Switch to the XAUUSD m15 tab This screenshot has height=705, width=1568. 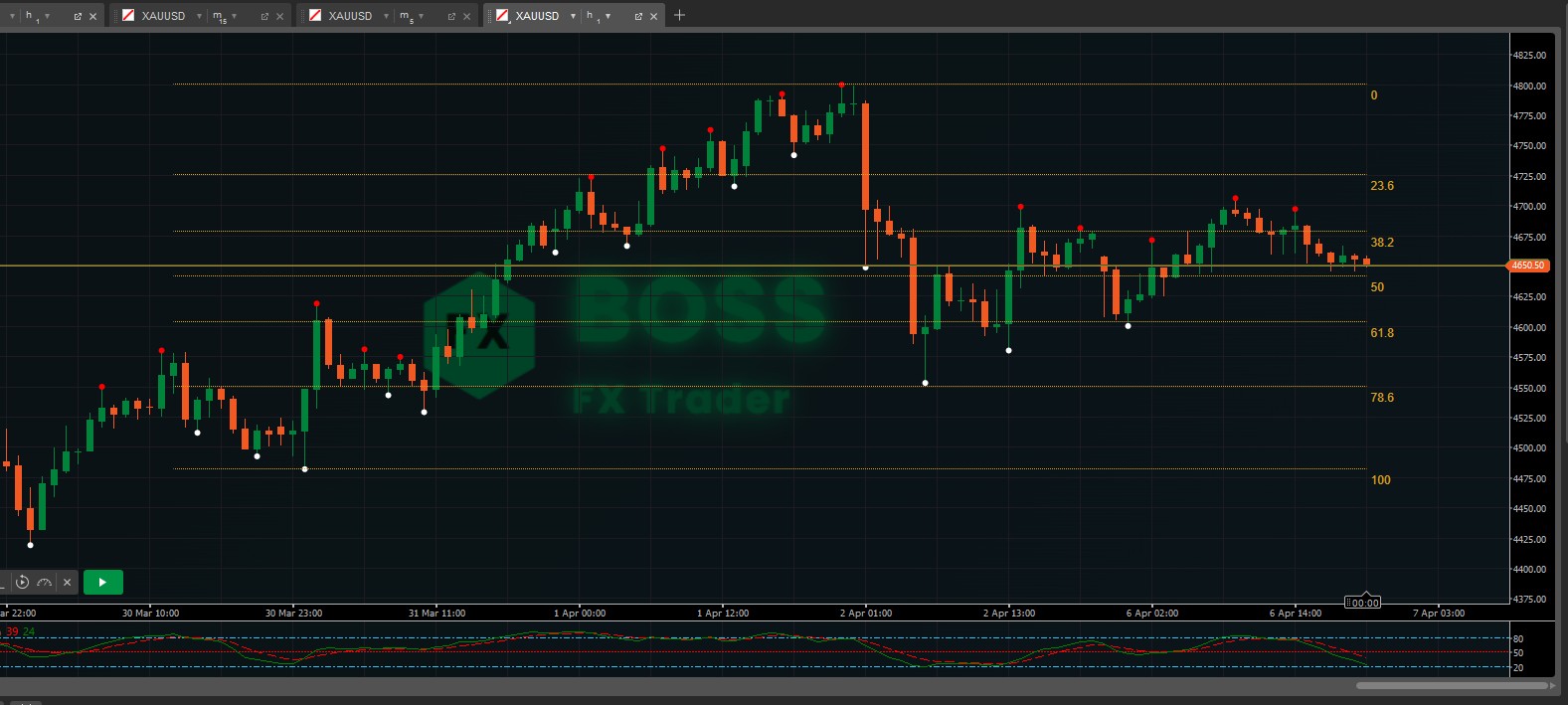point(162,16)
